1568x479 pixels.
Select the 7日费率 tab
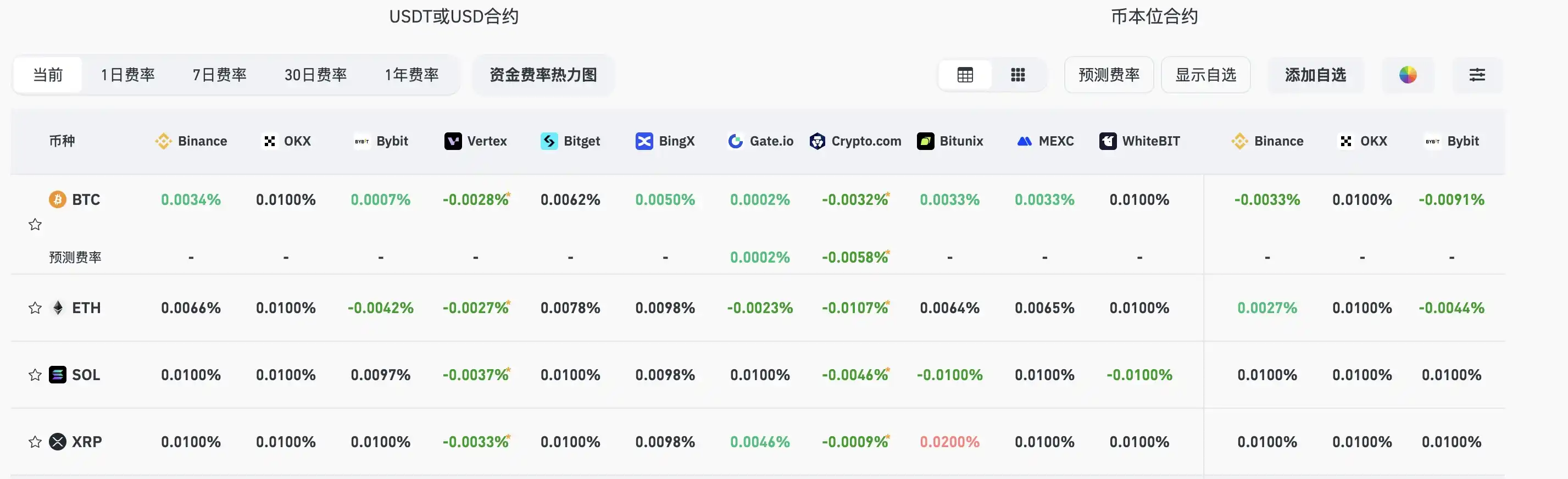[220, 75]
